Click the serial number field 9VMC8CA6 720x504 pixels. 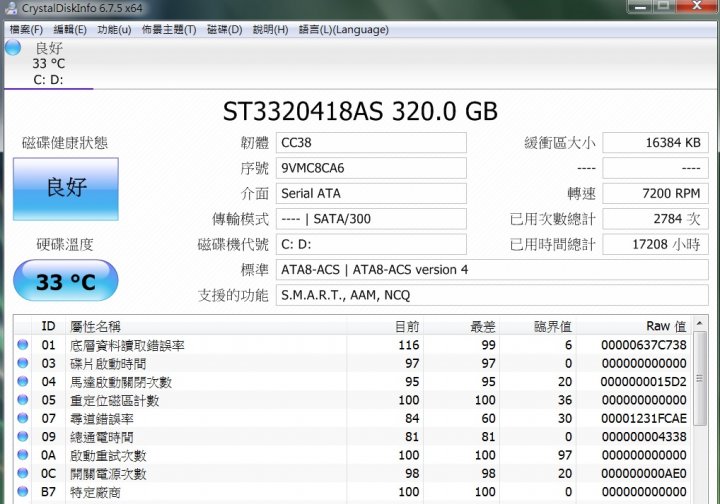(371, 168)
